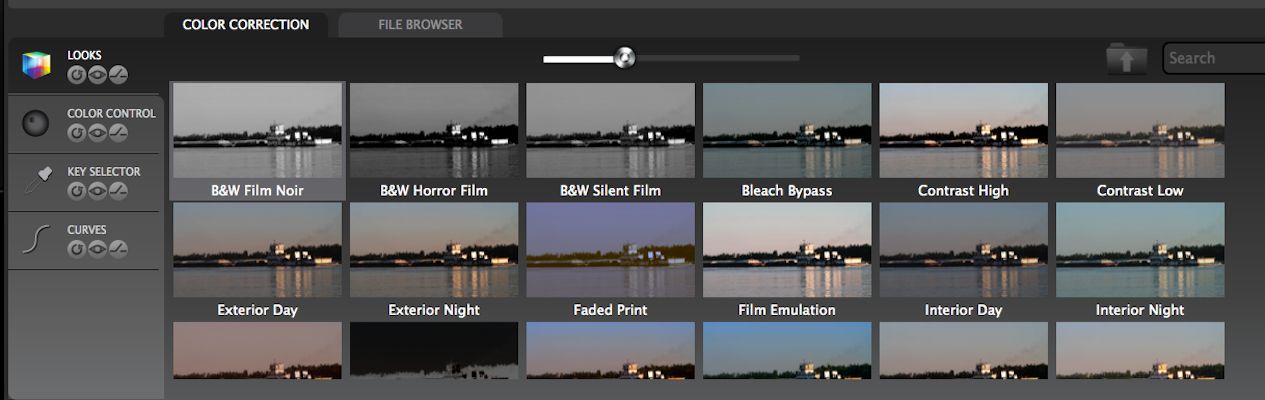
Task: Apply the B&W Film Noir look
Action: coord(257,130)
